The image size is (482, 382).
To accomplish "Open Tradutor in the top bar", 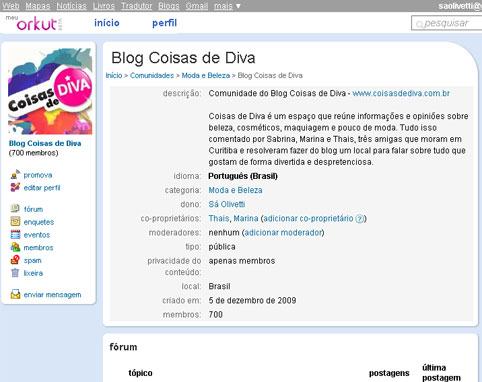I will click(x=136, y=6).
